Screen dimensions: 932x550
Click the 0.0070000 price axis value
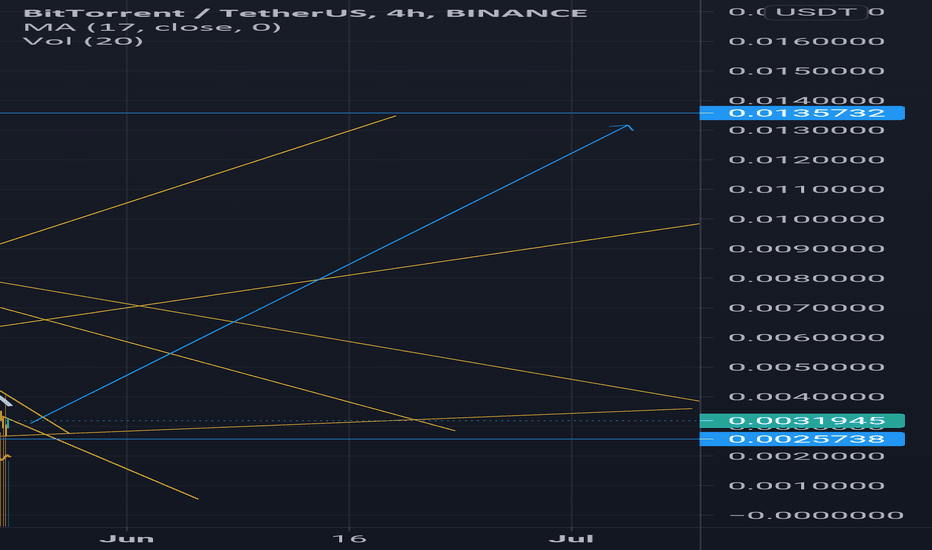pos(807,308)
